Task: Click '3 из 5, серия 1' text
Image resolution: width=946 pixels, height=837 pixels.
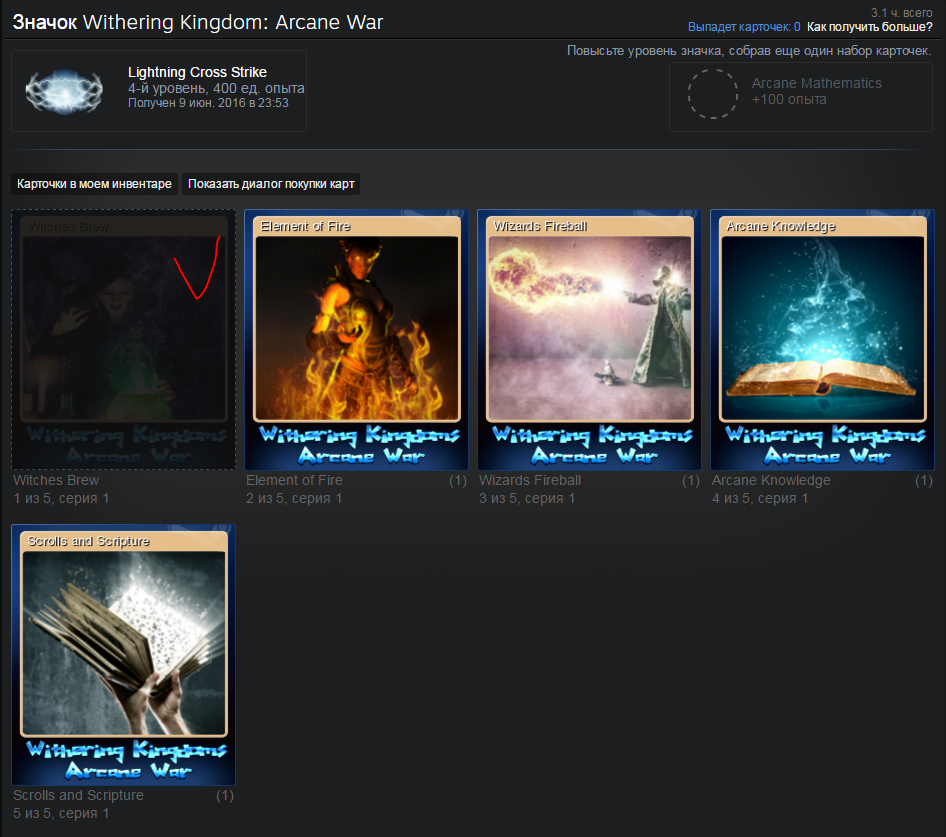Action: 527,498
